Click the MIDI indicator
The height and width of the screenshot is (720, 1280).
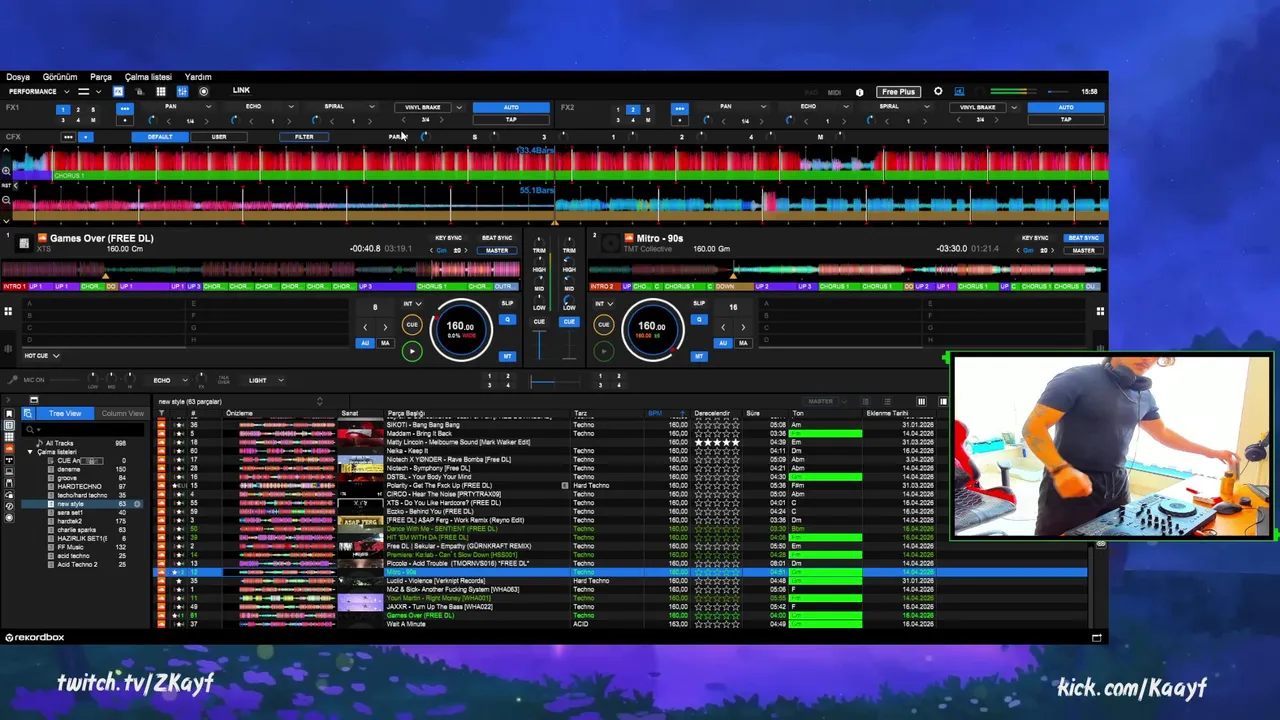pyautogui.click(x=834, y=92)
